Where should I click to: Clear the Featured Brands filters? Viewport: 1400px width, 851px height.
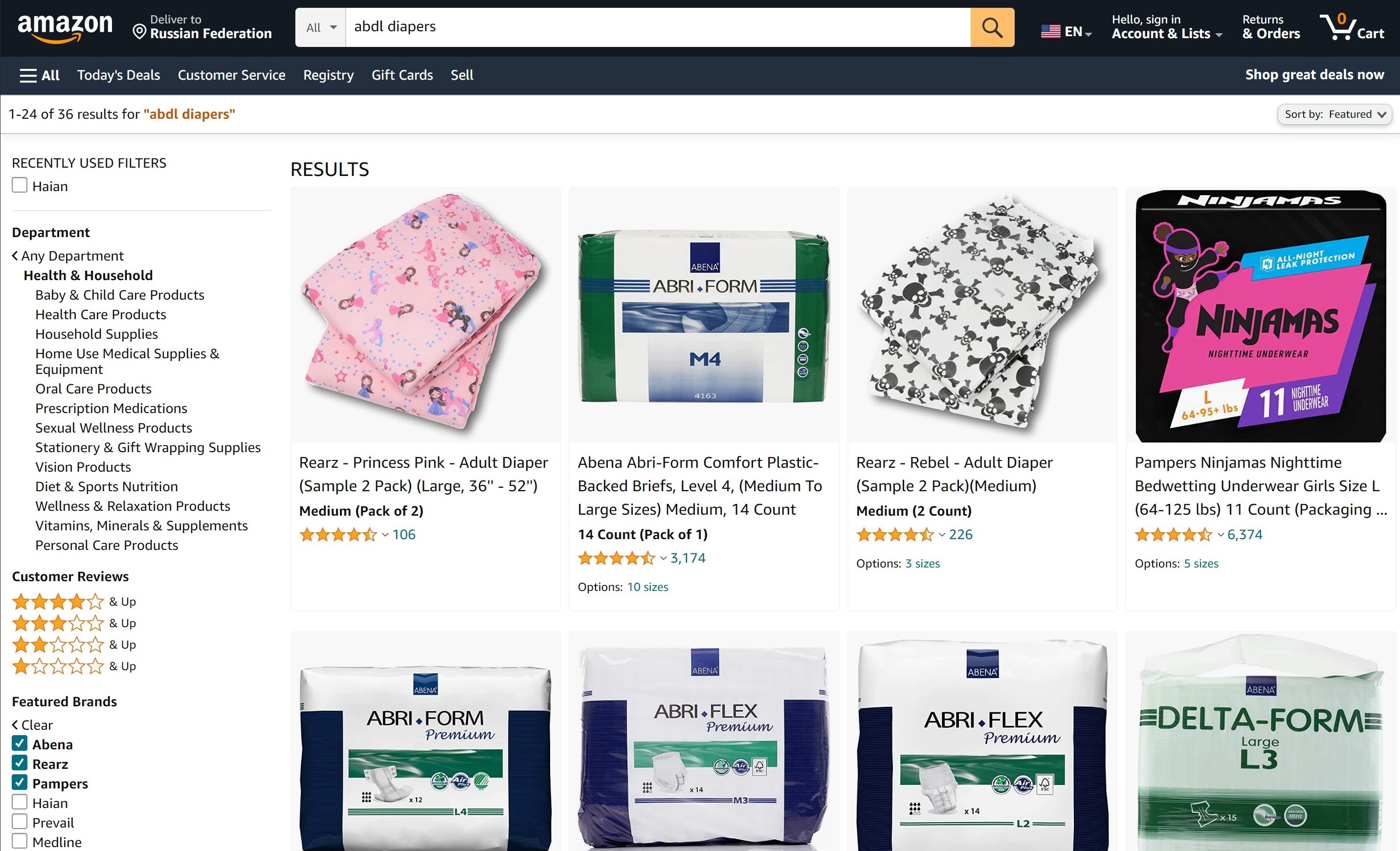pyautogui.click(x=32, y=725)
